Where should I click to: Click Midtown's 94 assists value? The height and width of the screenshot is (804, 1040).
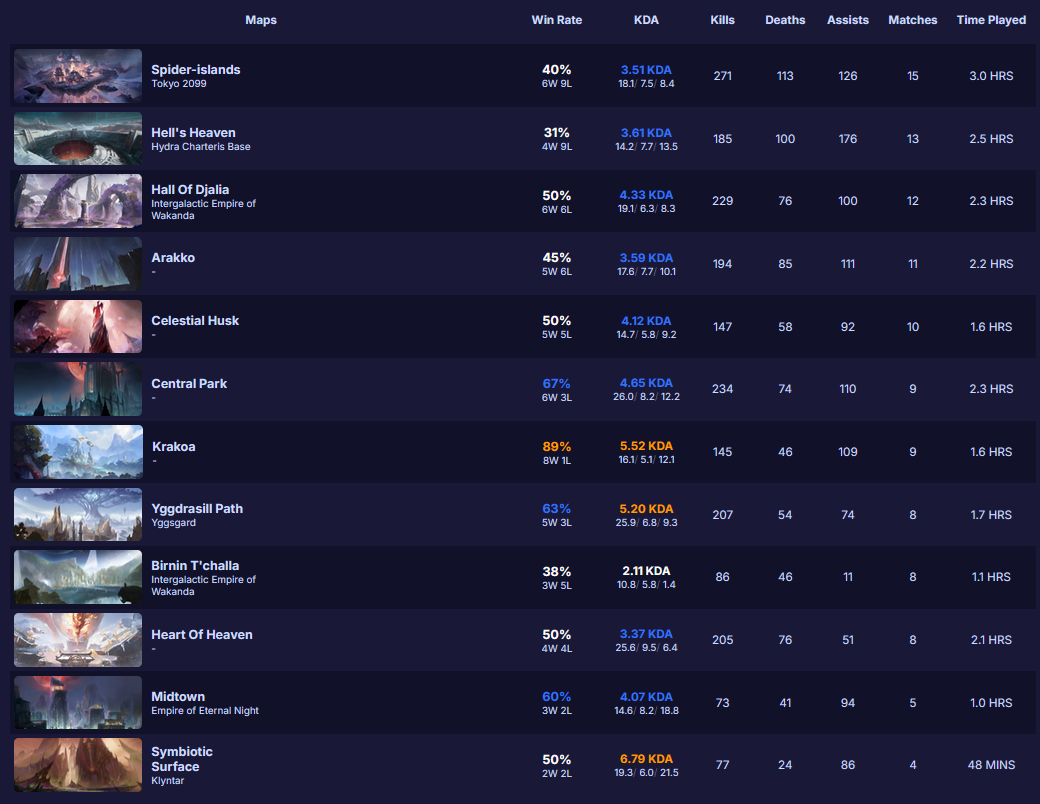(x=848, y=703)
